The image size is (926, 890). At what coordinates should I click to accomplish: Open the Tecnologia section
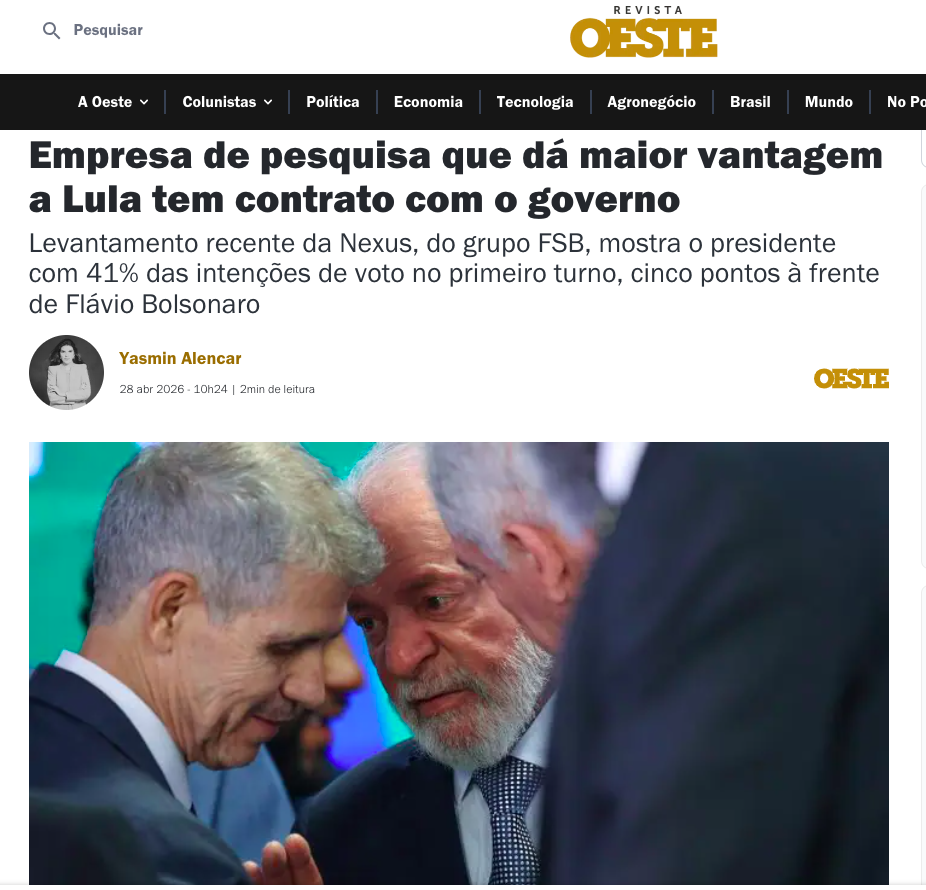tap(534, 102)
